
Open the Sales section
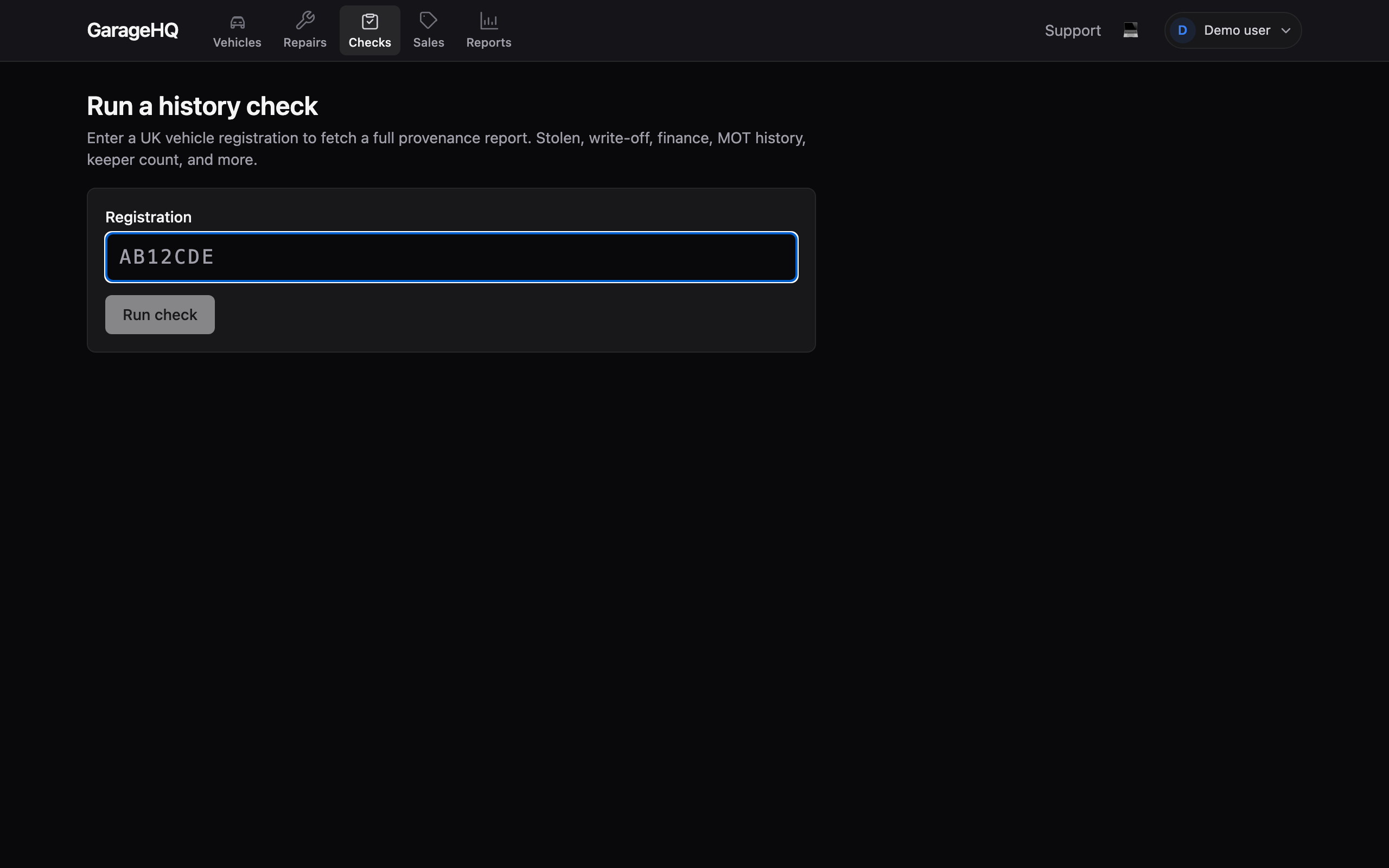click(x=429, y=30)
